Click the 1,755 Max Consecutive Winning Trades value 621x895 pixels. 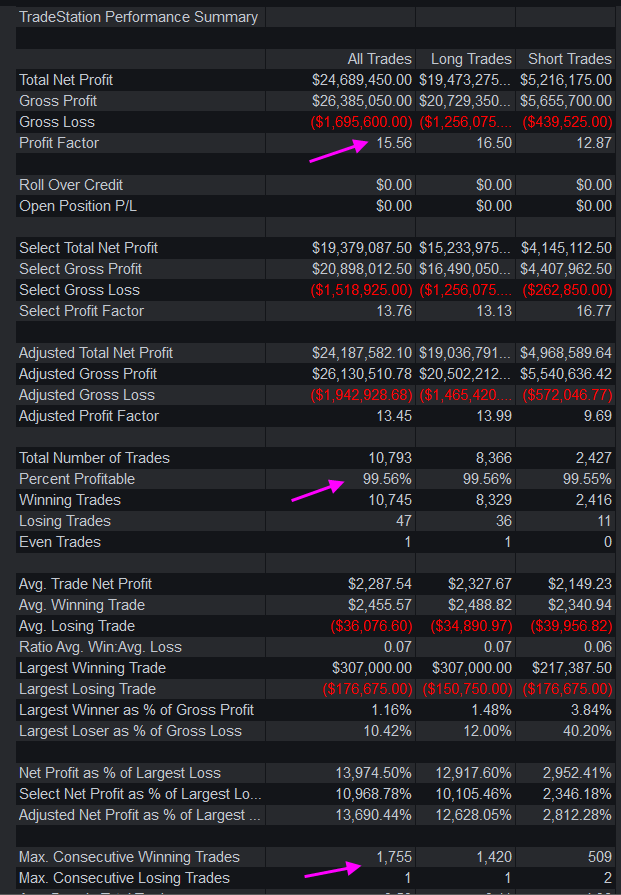click(392, 857)
